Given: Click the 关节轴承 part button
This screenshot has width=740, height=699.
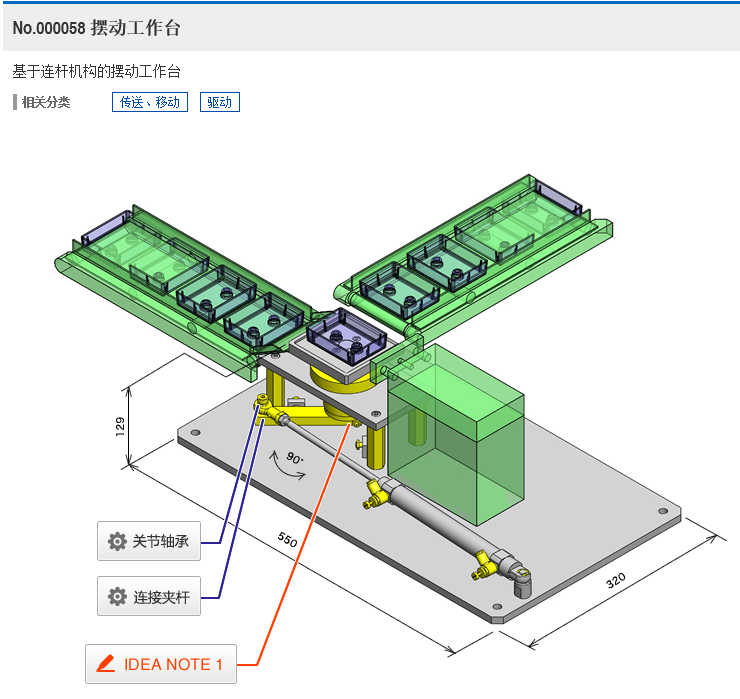Looking at the screenshot, I should [149, 541].
